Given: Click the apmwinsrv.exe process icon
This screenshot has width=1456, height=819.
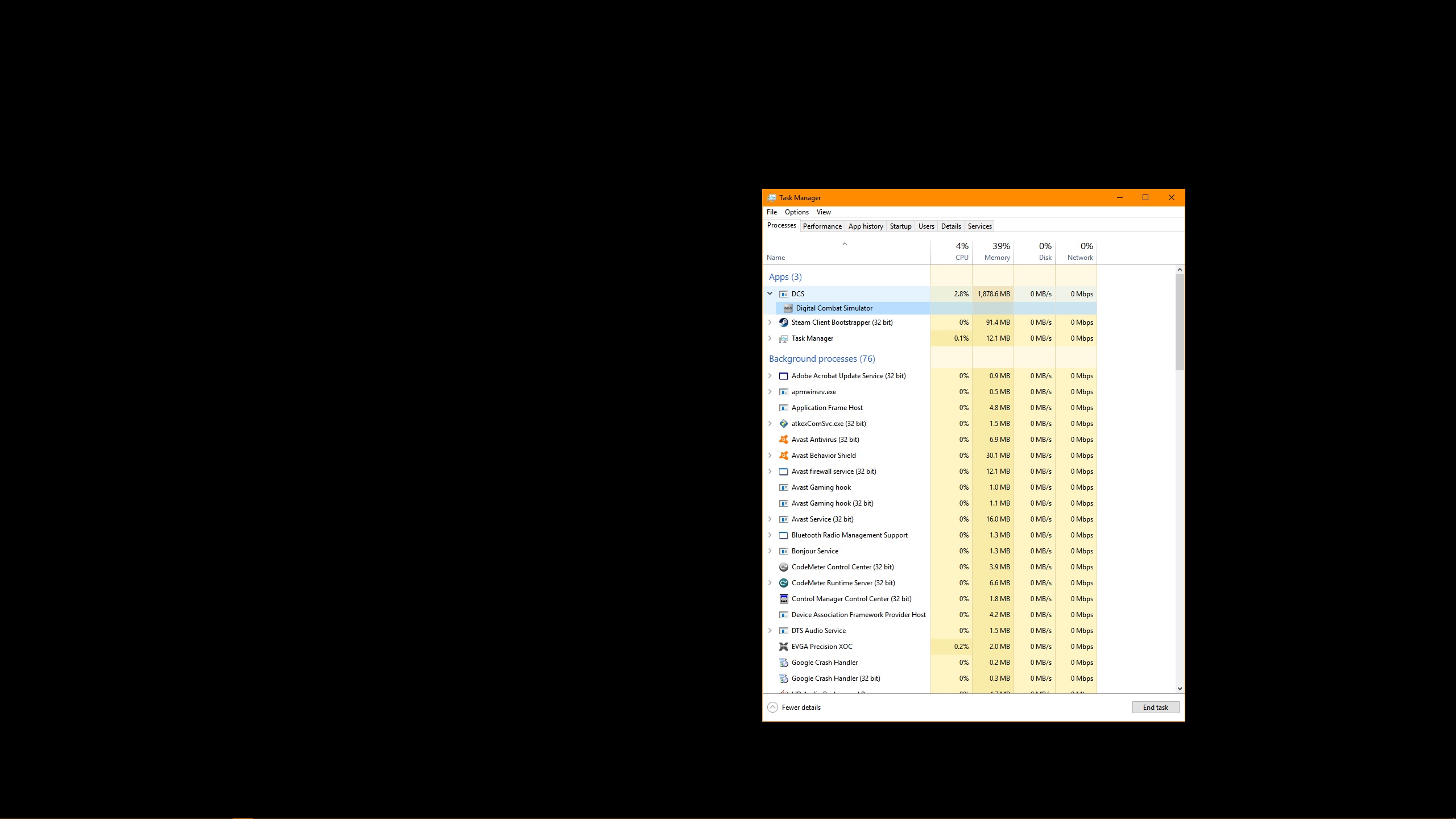Looking at the screenshot, I should click(783, 392).
